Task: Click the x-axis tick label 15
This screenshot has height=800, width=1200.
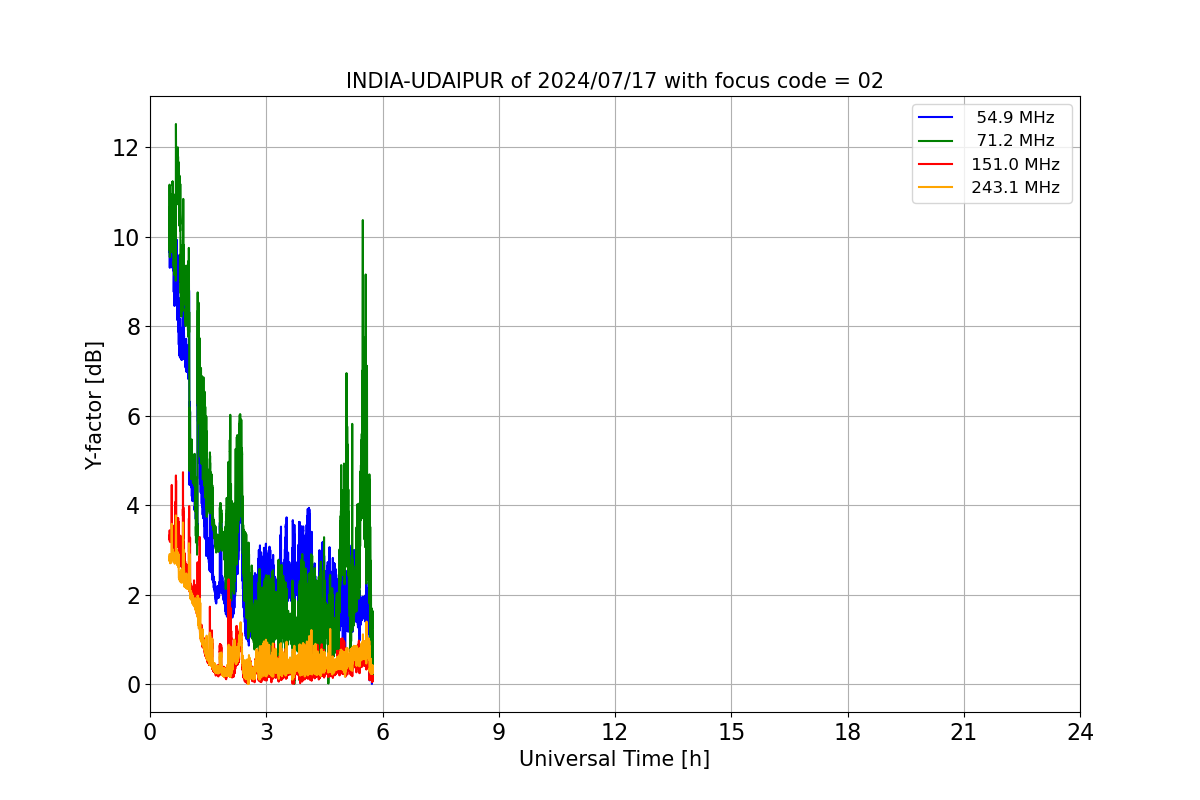Action: tap(731, 732)
